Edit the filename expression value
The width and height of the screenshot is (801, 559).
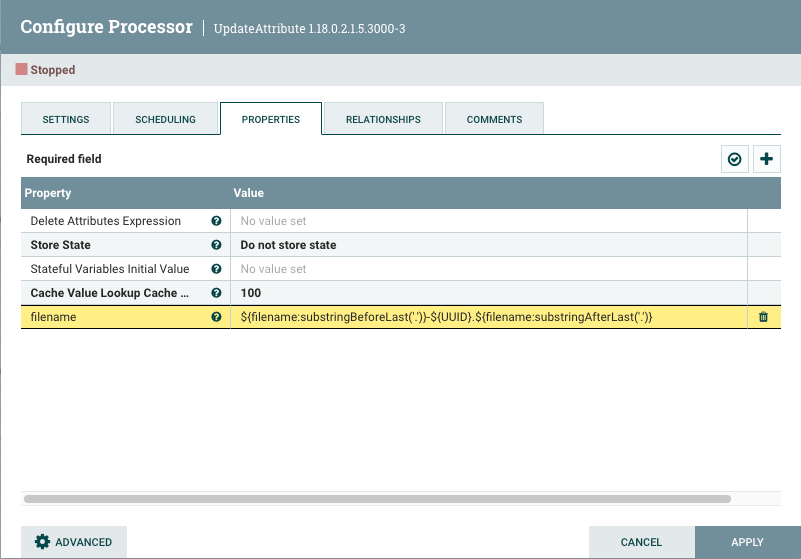pos(488,317)
